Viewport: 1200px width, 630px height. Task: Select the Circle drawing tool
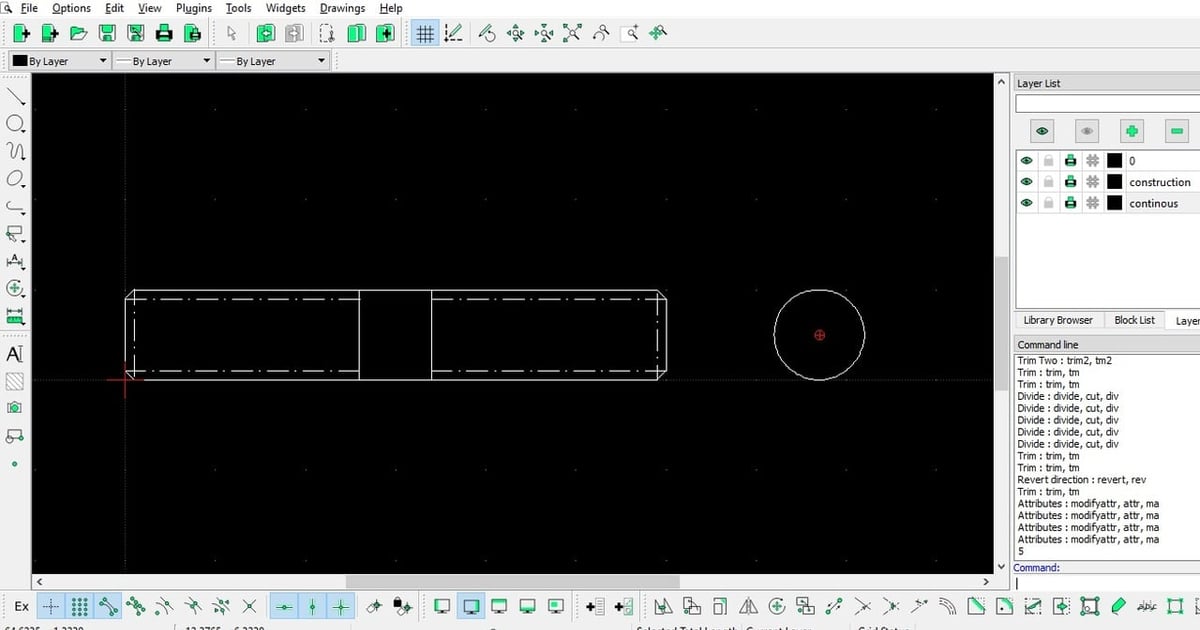(15, 123)
